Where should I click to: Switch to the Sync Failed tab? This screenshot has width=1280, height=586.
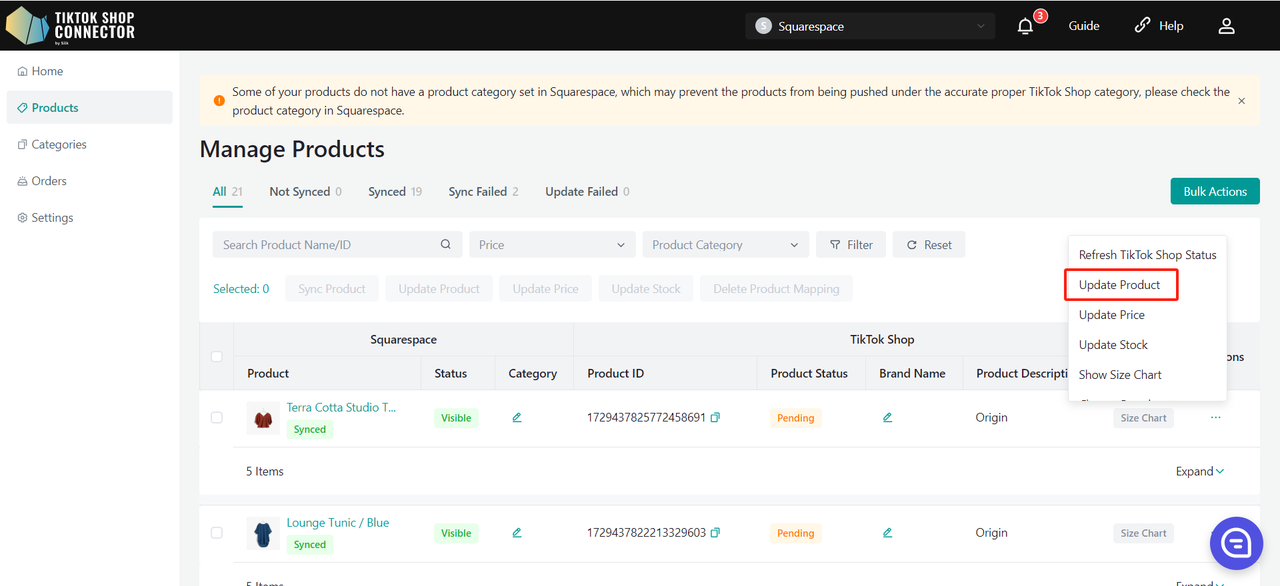tap(483, 191)
